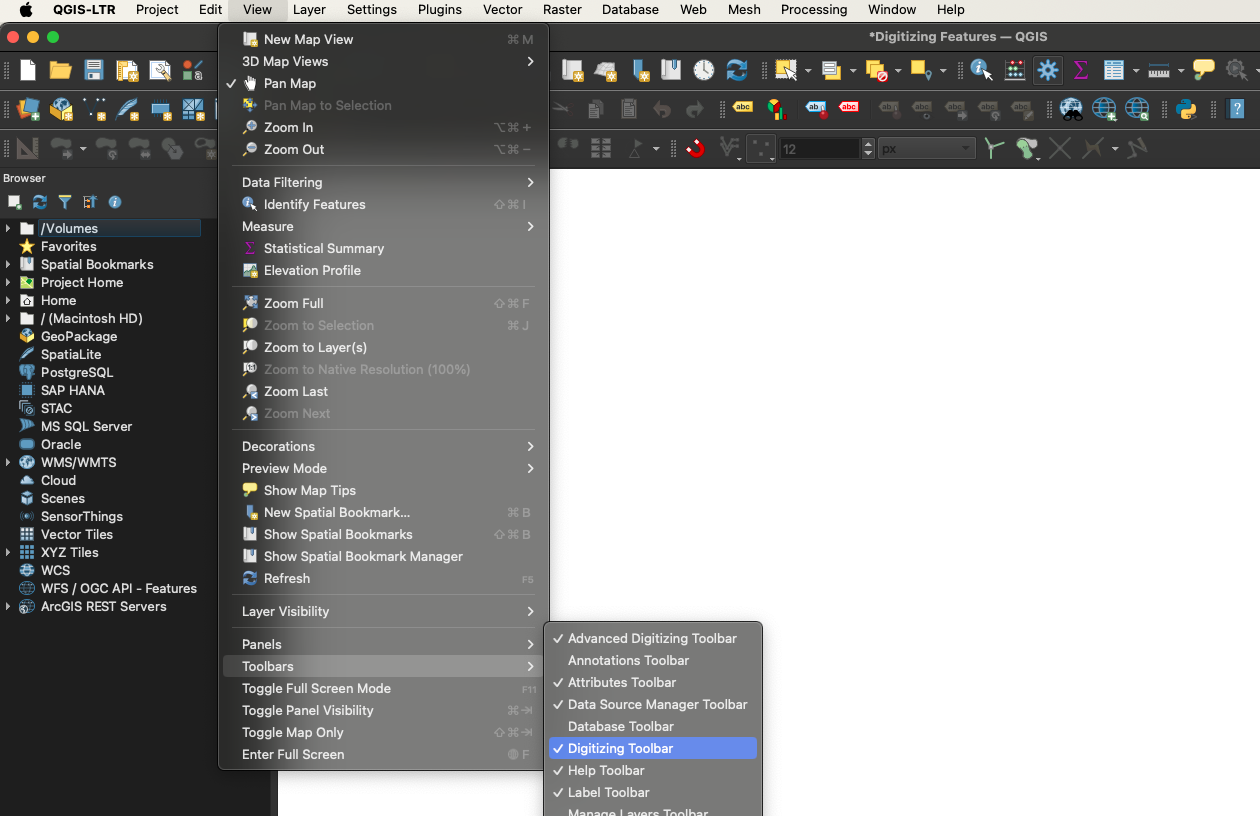Click the Add Selected Layers icon in Browser

(15, 202)
